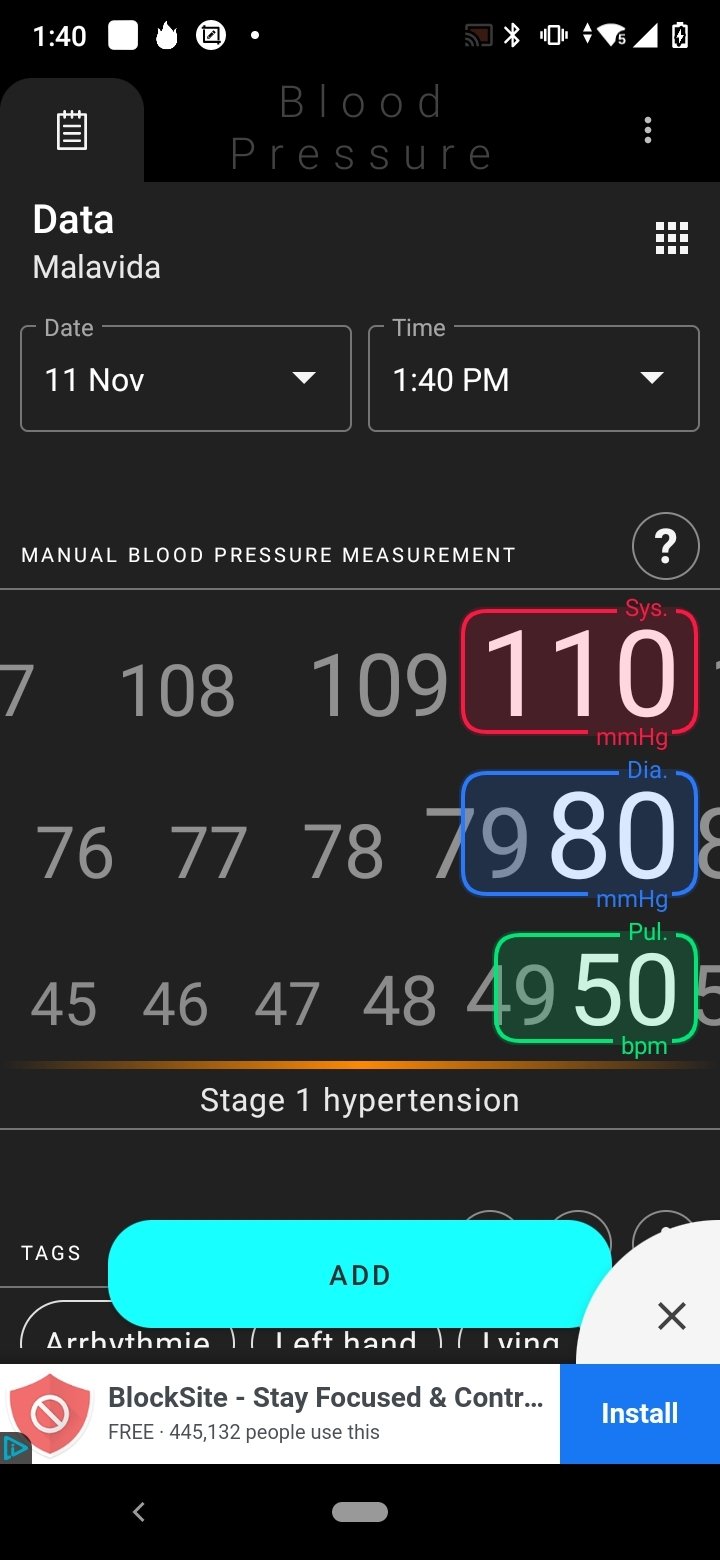Screen dimensions: 720x1560
Task: Open the notepad data tab icon
Action: click(71, 131)
